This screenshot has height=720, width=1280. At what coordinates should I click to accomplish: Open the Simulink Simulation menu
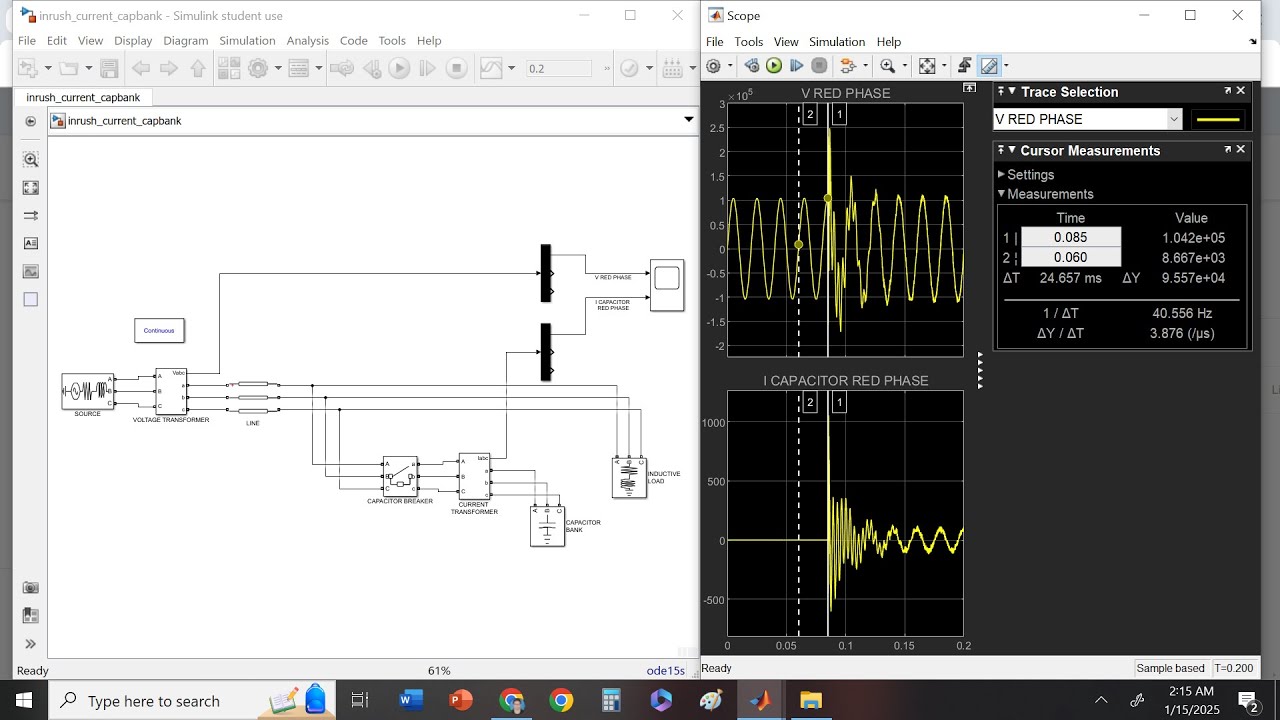[247, 40]
